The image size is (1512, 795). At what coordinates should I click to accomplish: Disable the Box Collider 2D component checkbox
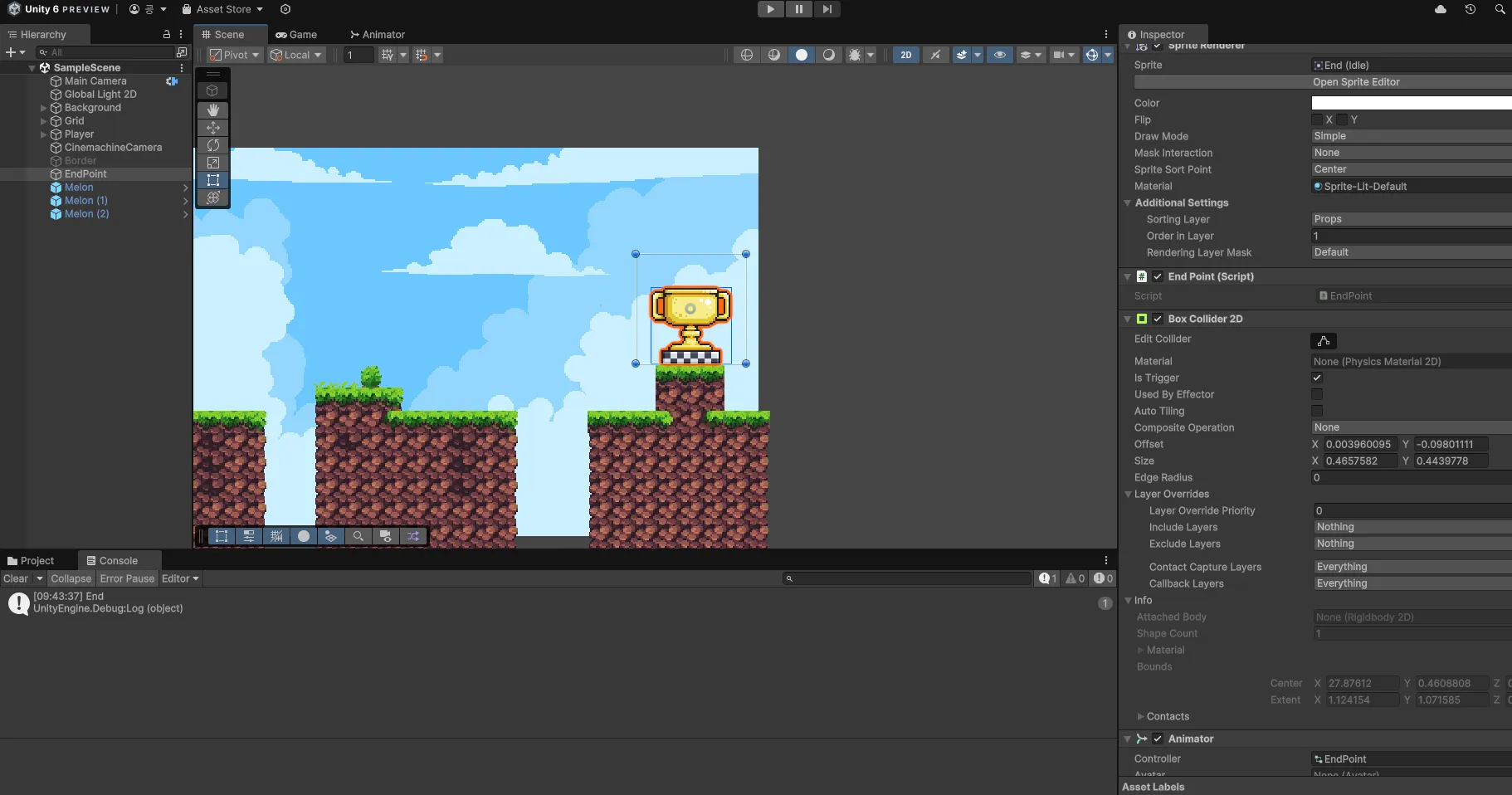coord(1158,319)
